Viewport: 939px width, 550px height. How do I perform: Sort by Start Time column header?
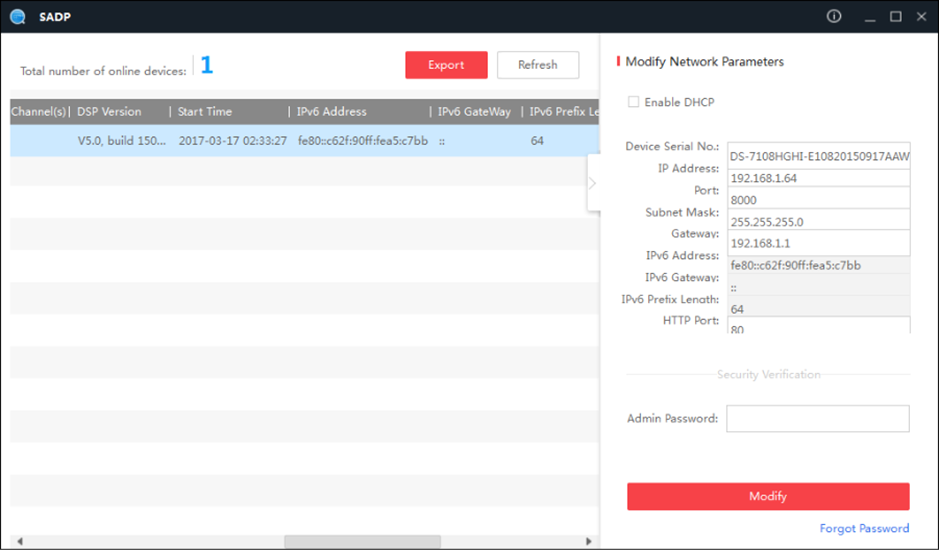click(205, 112)
